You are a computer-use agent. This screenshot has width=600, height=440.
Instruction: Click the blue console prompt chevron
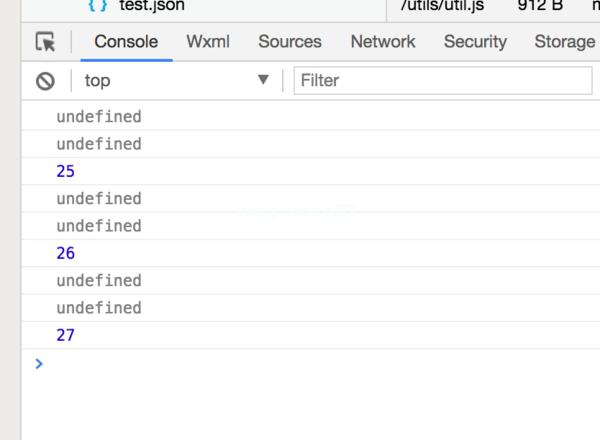[39, 363]
